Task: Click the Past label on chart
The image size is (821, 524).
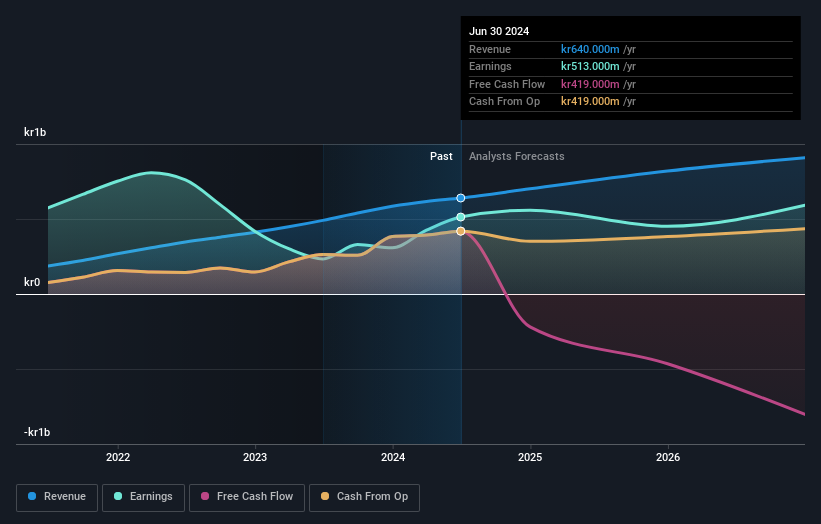Action: pos(441,156)
